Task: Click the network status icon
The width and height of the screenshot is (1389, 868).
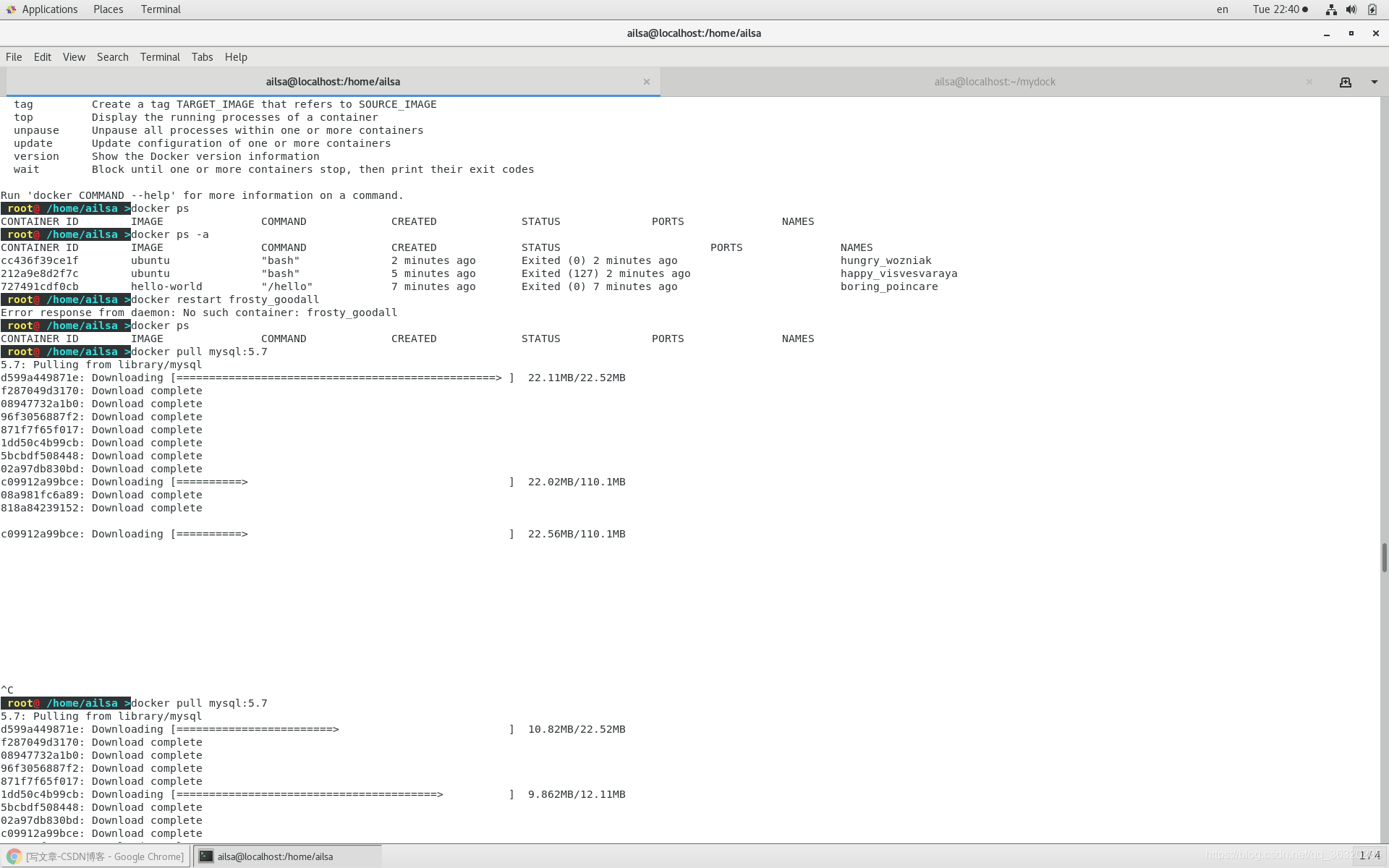Action: [1331, 9]
